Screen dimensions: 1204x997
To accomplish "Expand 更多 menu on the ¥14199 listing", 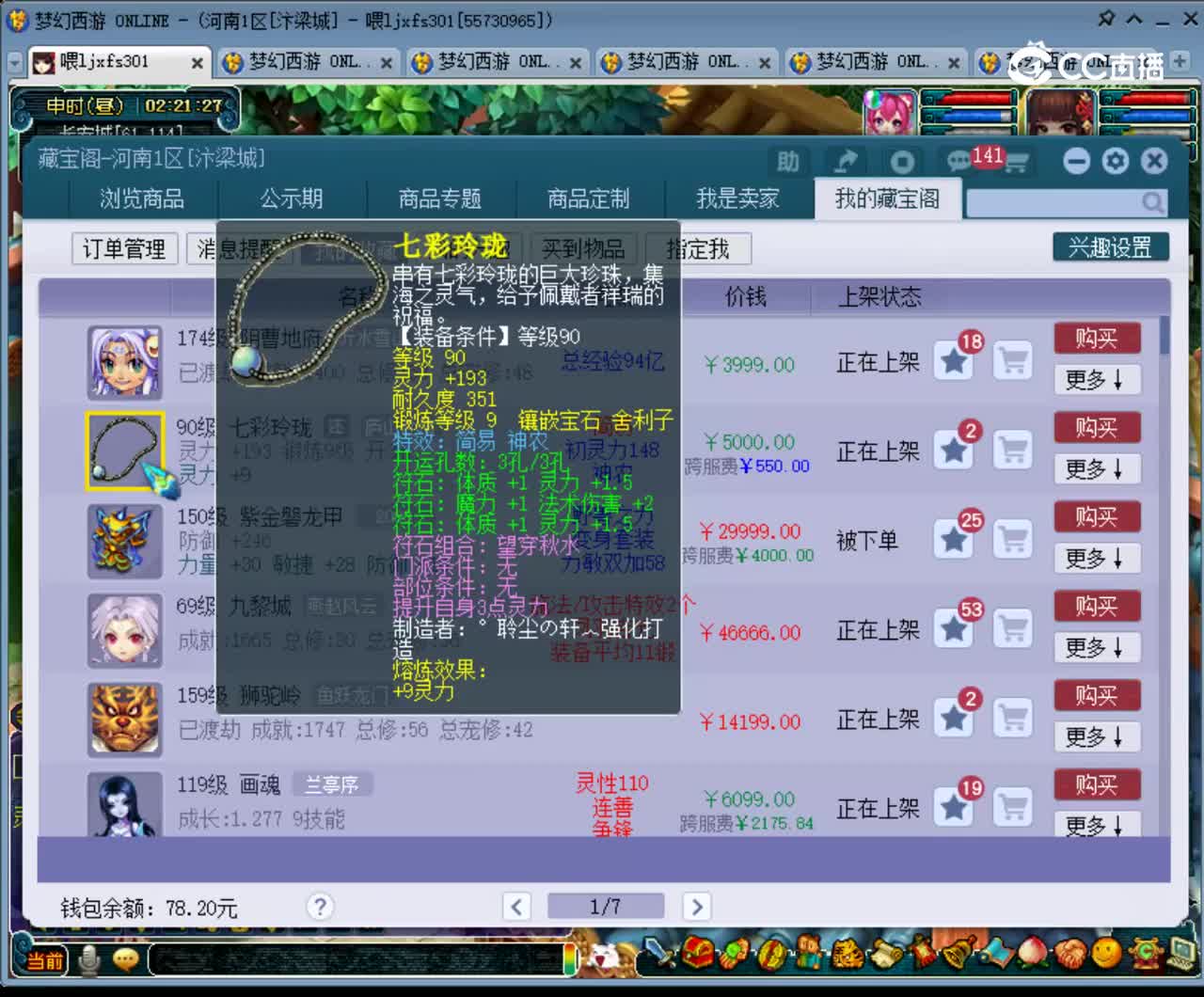I will (1096, 736).
